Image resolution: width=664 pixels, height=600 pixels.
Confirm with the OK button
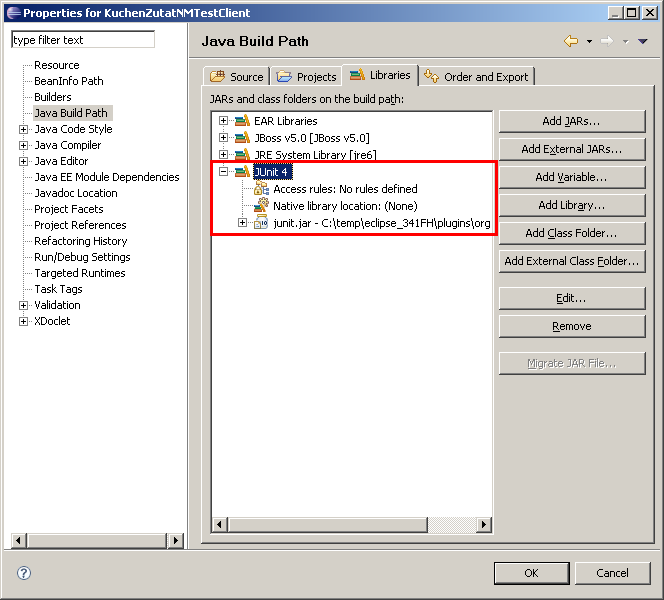tap(531, 573)
